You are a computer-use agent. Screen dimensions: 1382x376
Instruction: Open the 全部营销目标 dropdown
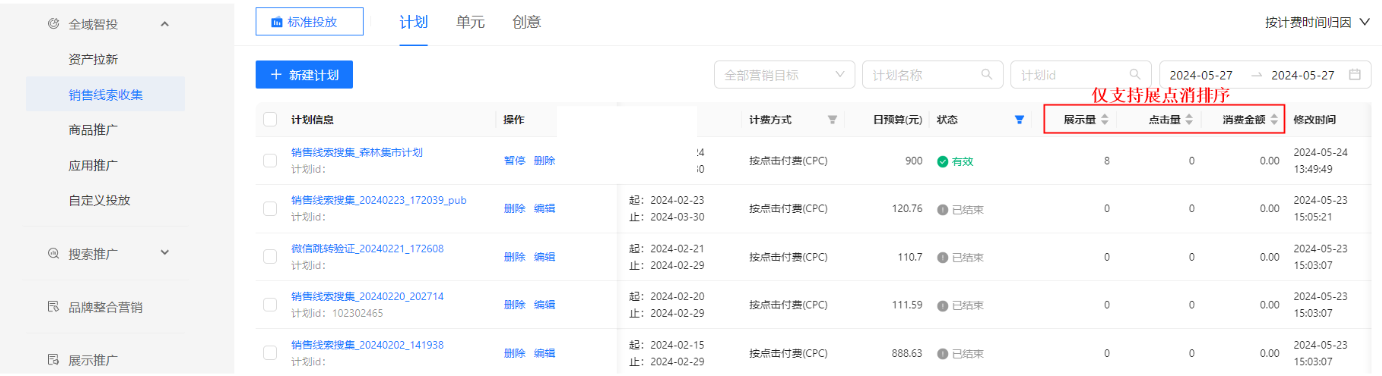click(x=785, y=75)
